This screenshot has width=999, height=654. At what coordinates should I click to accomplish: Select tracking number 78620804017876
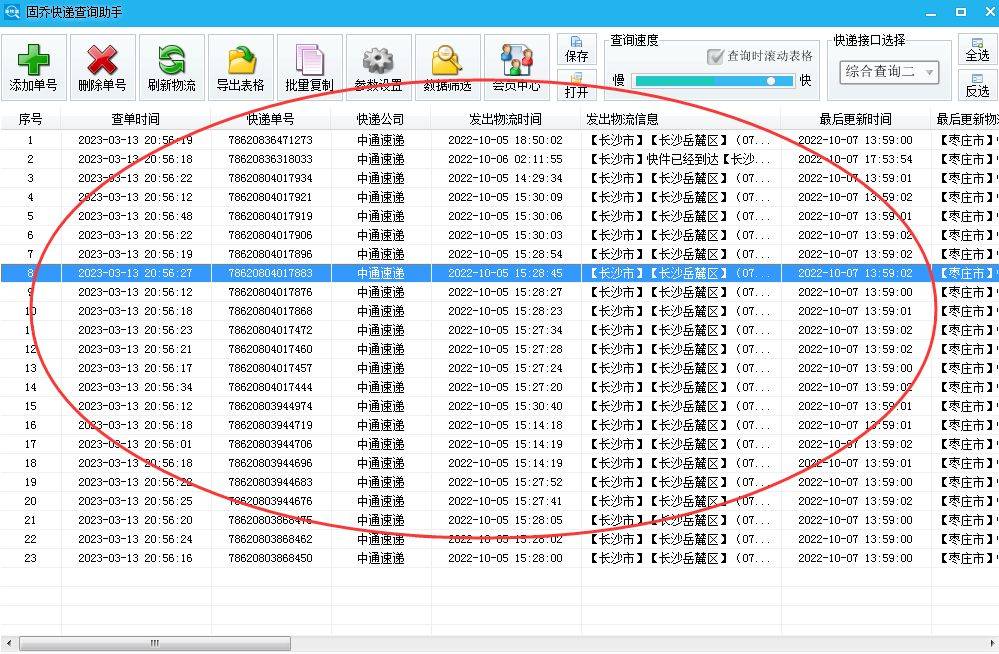point(271,293)
